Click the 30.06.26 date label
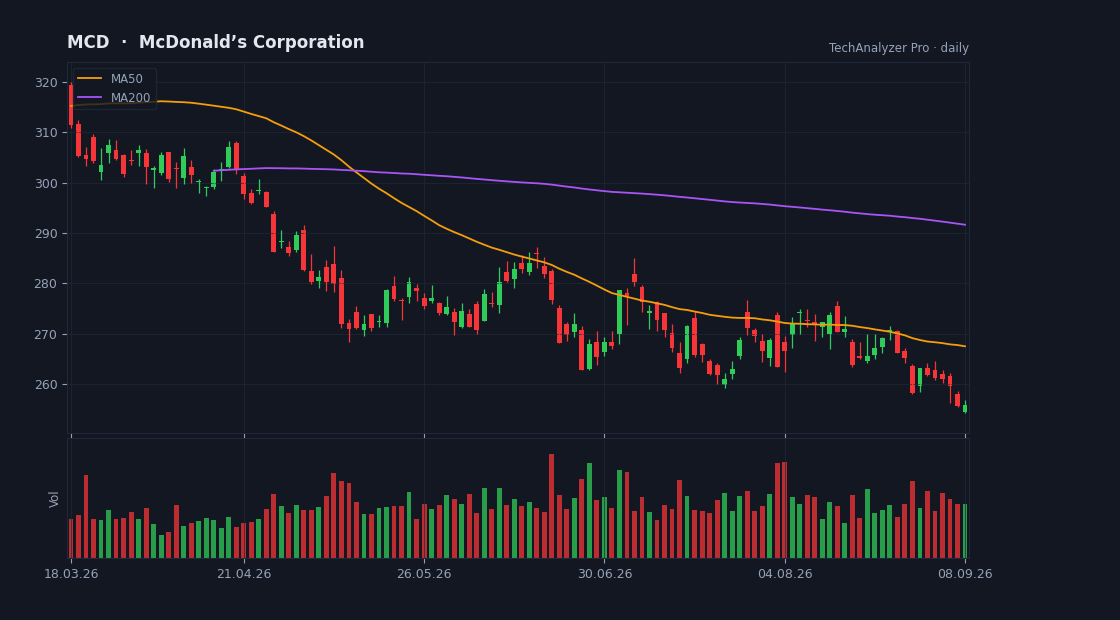1120x620 pixels. coord(604,574)
